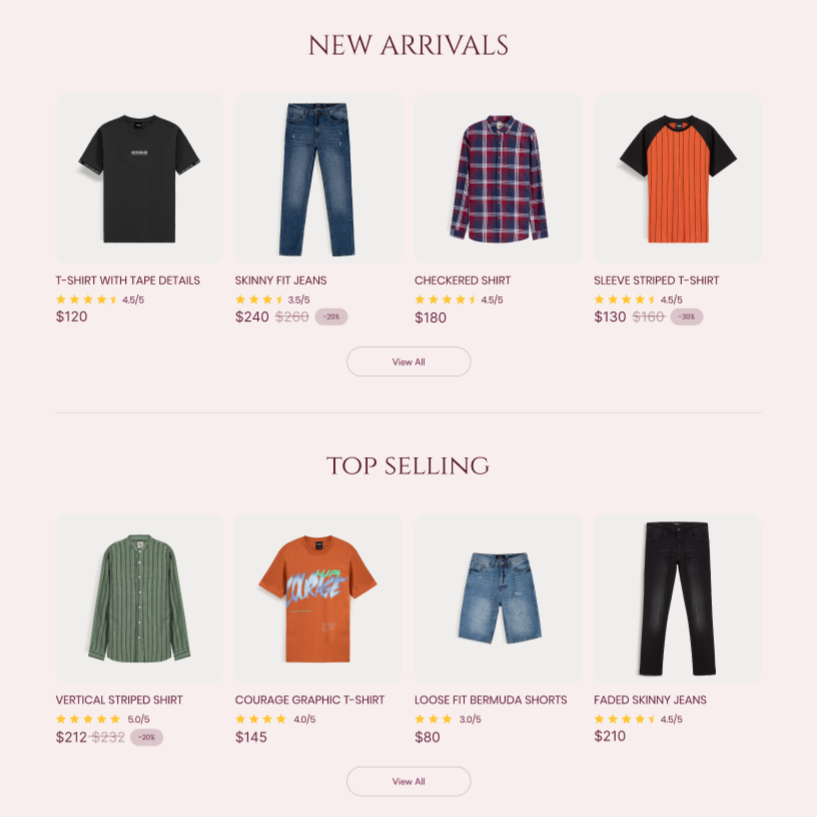Open the T-Shirt With Tape Details title link
817x817 pixels.
128,280
